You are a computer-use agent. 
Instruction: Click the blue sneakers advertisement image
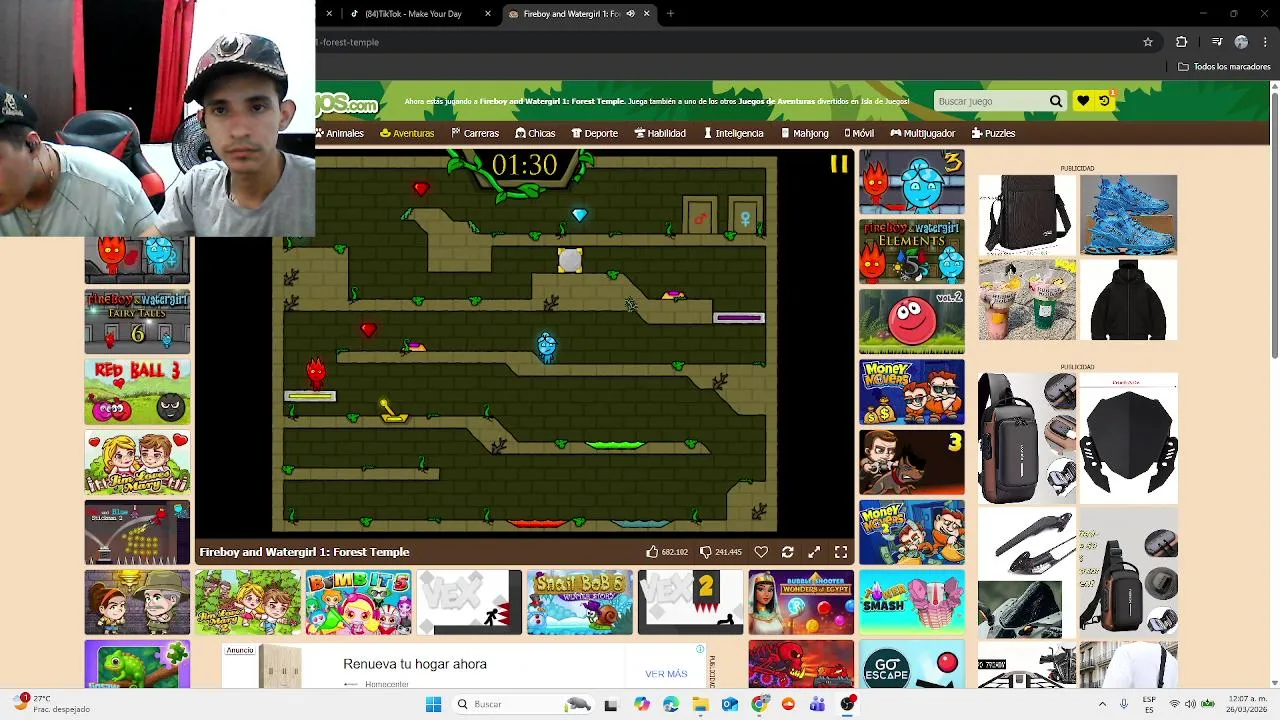pyautogui.click(x=1128, y=215)
